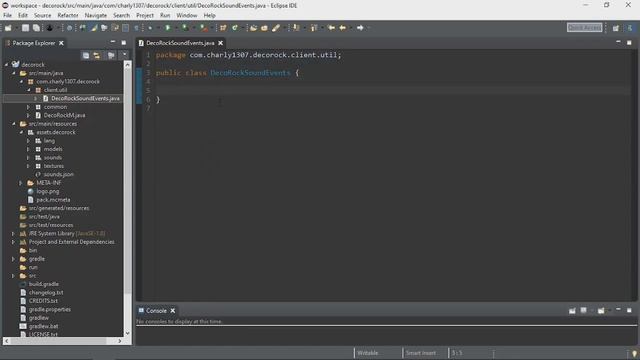This screenshot has height=360, width=640.
Task: Collapse the src/main/java folder
Action: point(13,73)
